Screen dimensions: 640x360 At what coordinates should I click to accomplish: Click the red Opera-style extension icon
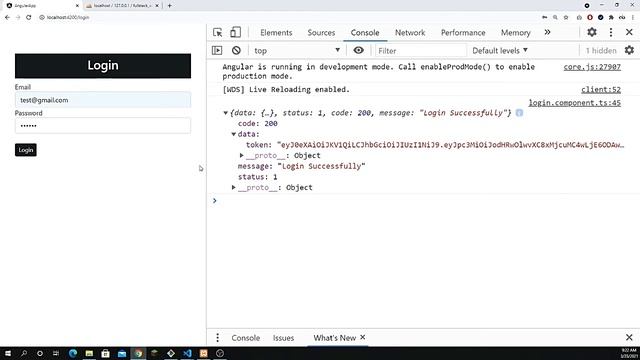tap(590, 18)
